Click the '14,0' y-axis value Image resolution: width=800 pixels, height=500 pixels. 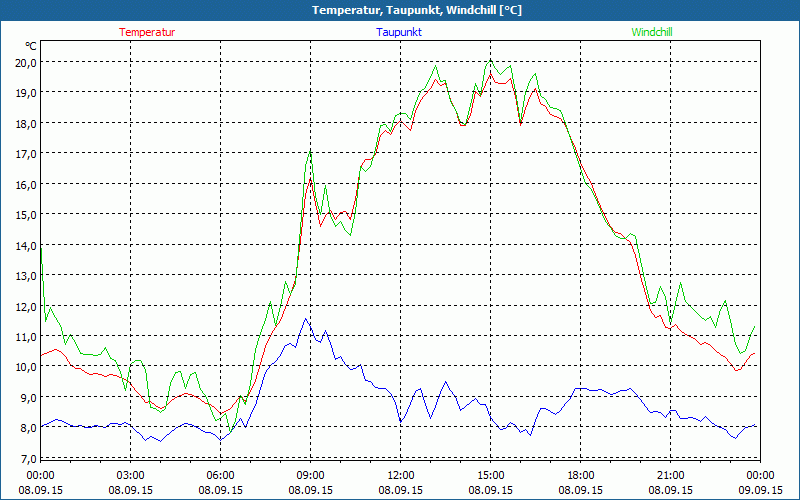point(26,245)
